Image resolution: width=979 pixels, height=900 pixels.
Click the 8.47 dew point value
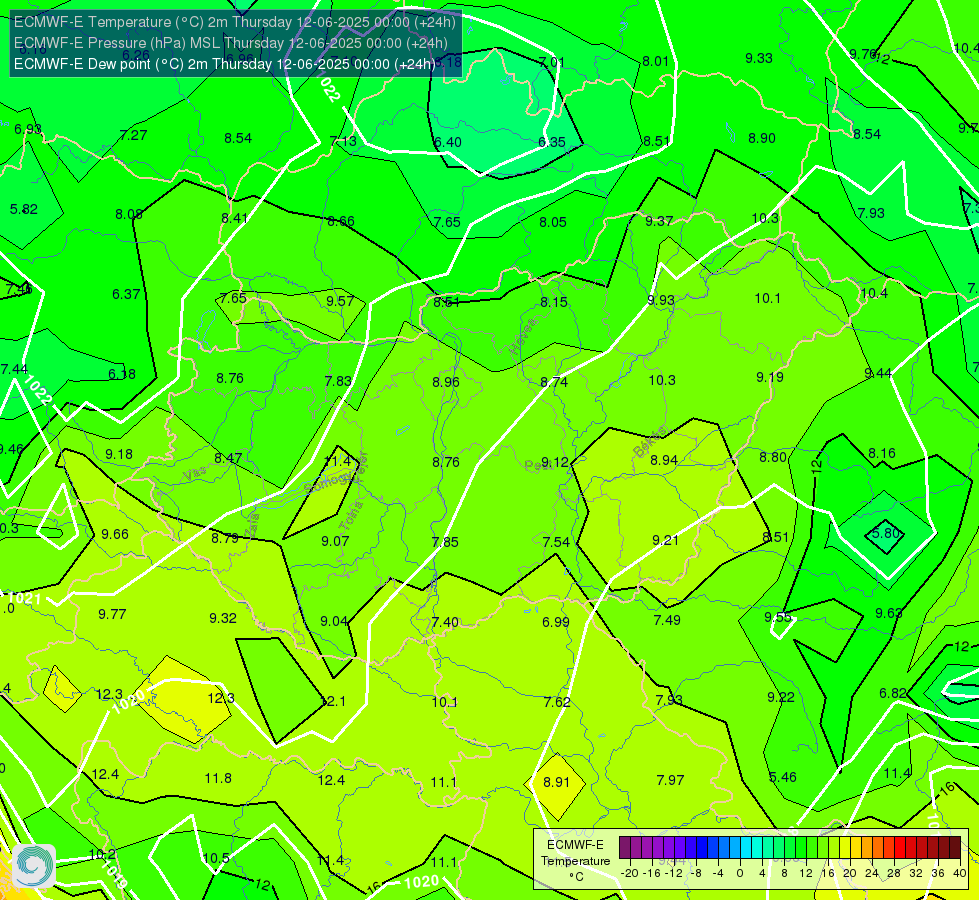coord(228,458)
